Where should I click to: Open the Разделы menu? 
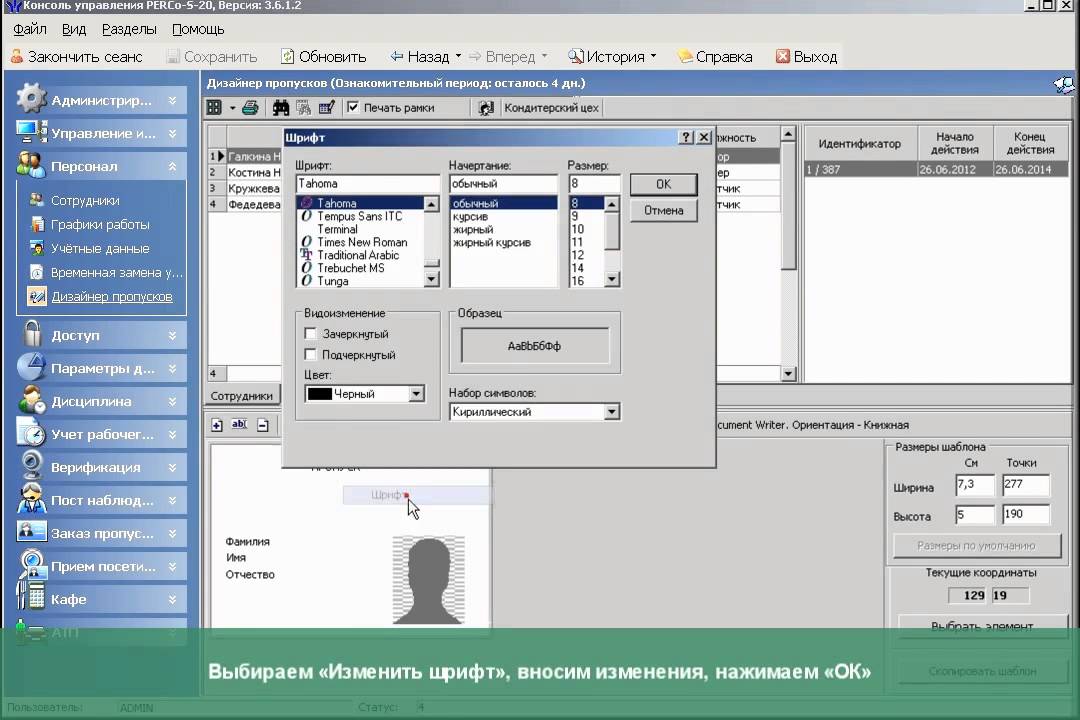(x=129, y=29)
